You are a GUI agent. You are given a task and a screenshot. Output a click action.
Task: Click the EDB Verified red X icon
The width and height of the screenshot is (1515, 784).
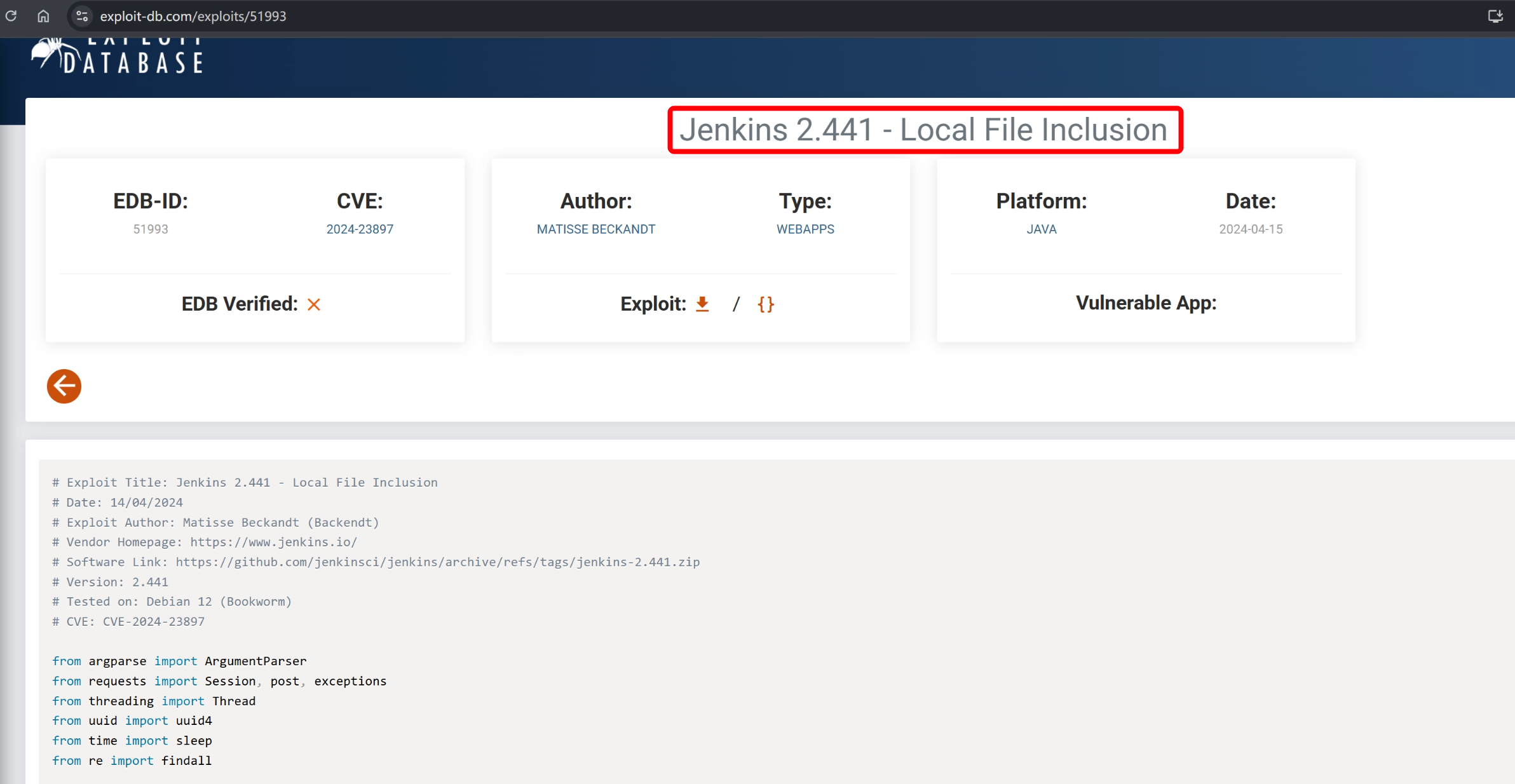click(x=314, y=304)
